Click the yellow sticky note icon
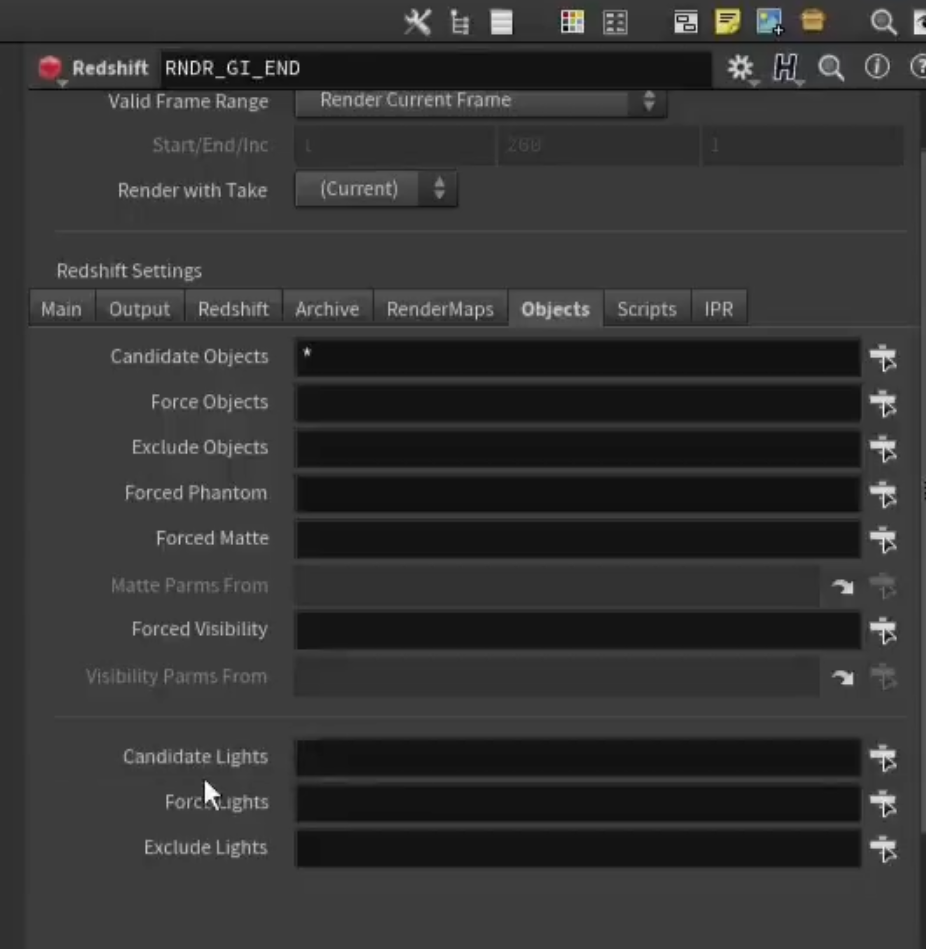926x949 pixels. (727, 22)
